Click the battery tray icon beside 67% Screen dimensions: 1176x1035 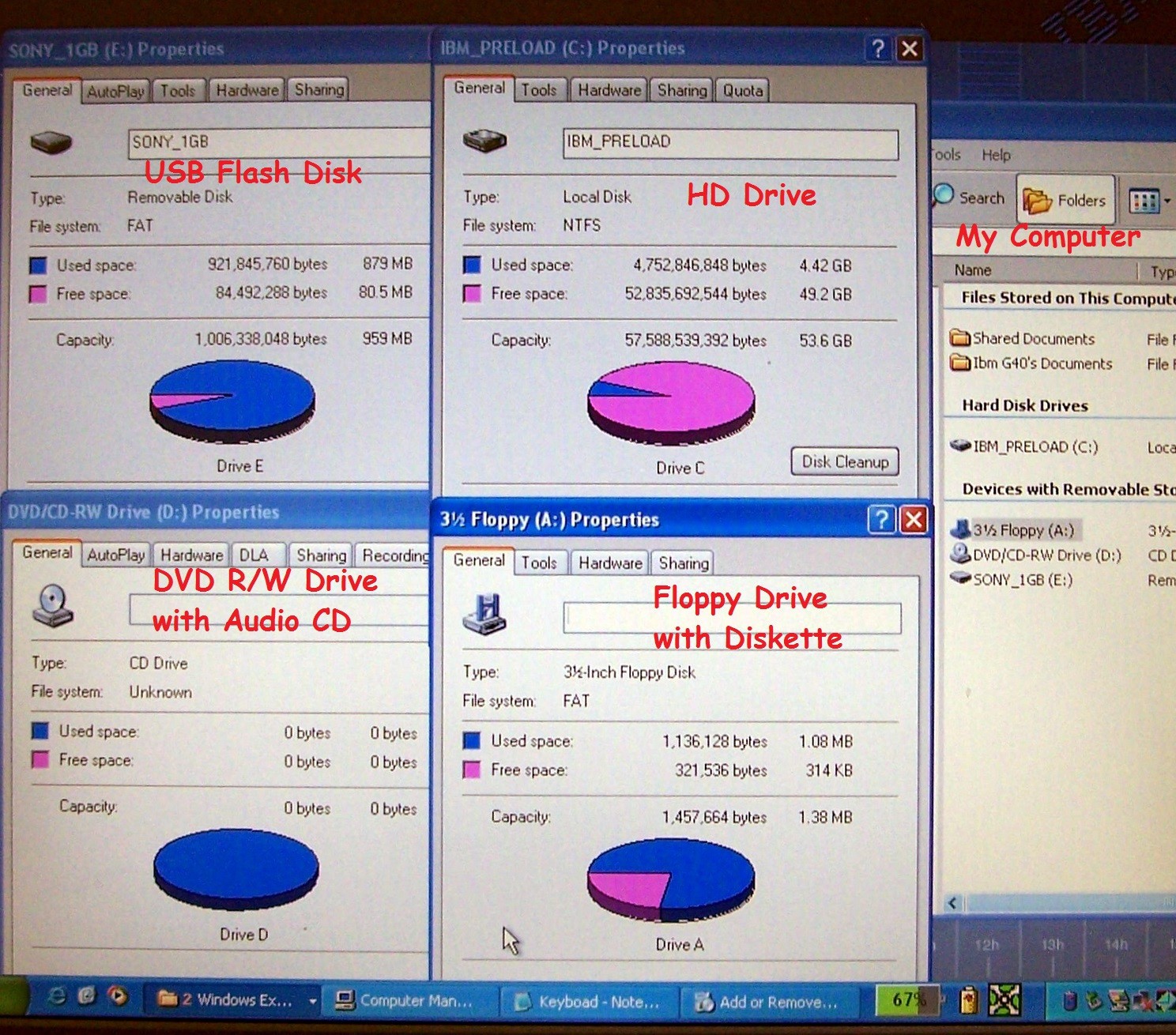(x=968, y=1001)
